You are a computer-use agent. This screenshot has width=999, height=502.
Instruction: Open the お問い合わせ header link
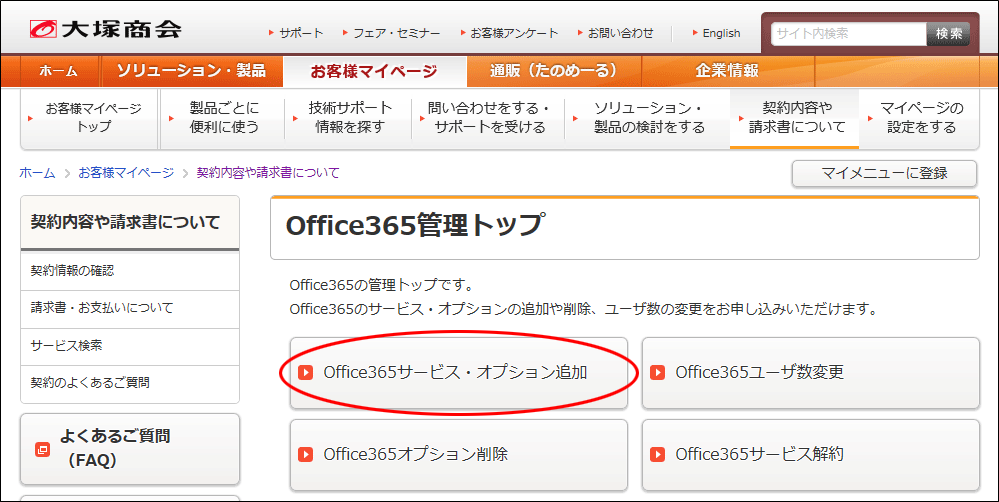(x=621, y=33)
